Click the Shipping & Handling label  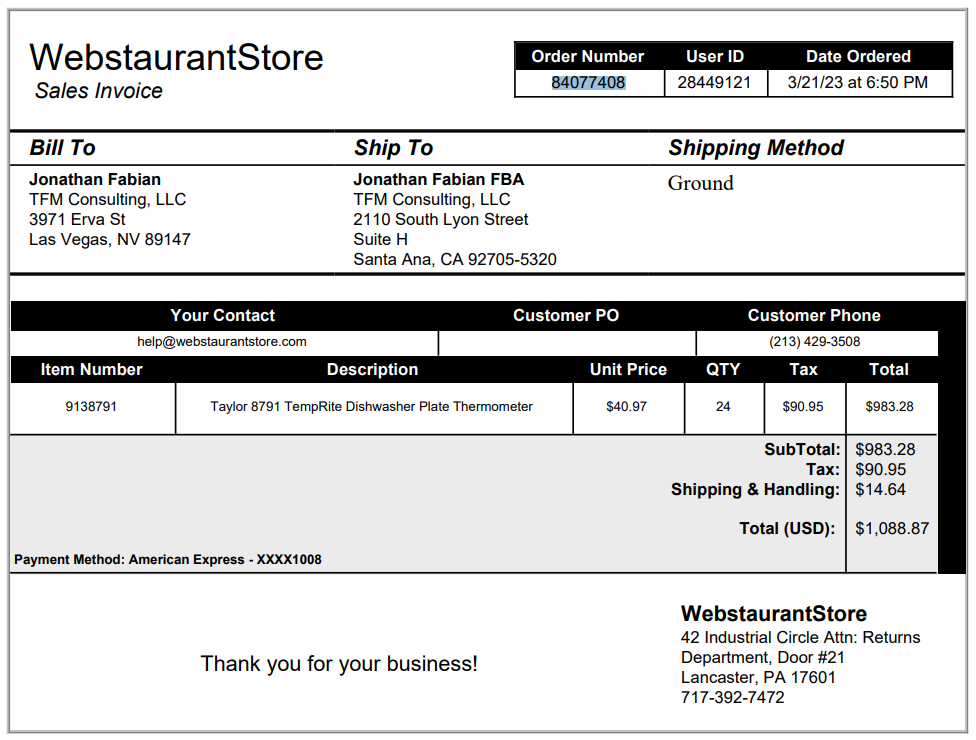tap(756, 490)
